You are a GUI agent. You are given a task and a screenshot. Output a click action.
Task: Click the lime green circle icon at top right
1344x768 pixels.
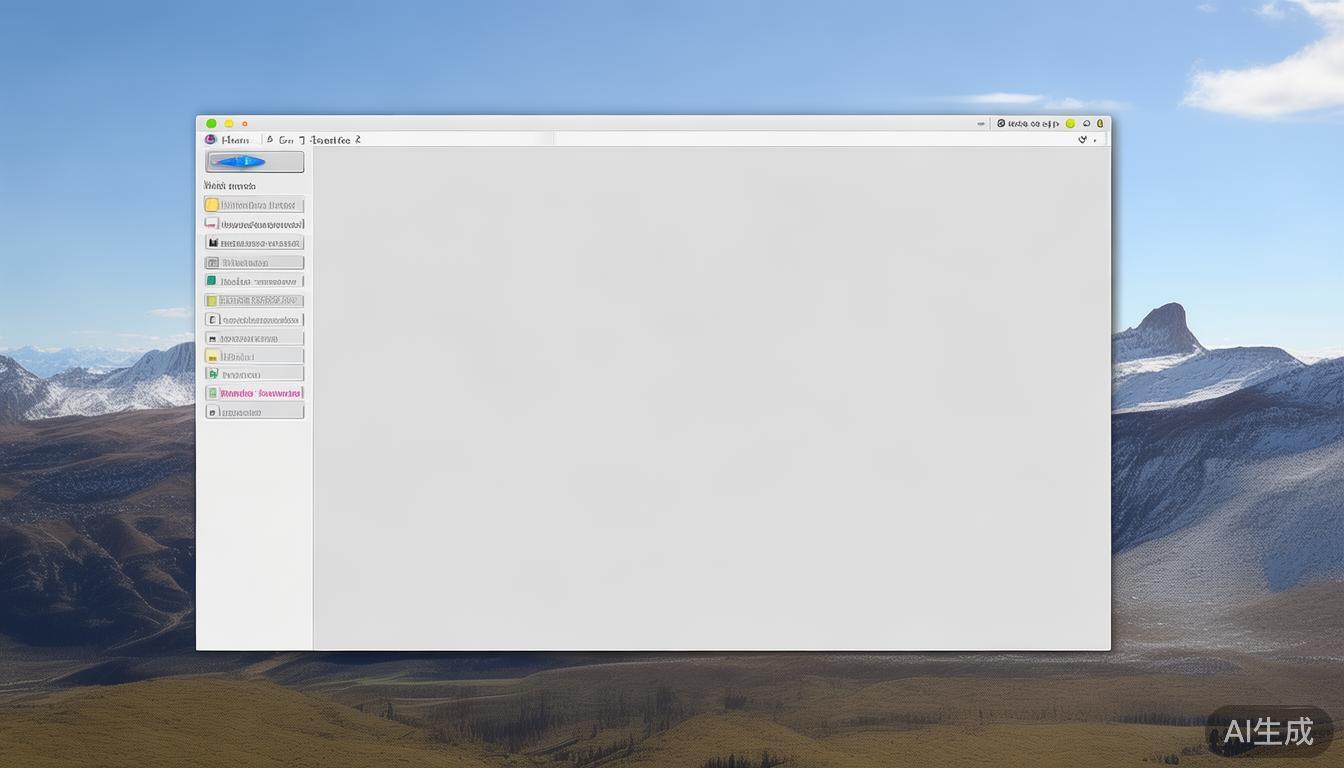click(x=1070, y=124)
